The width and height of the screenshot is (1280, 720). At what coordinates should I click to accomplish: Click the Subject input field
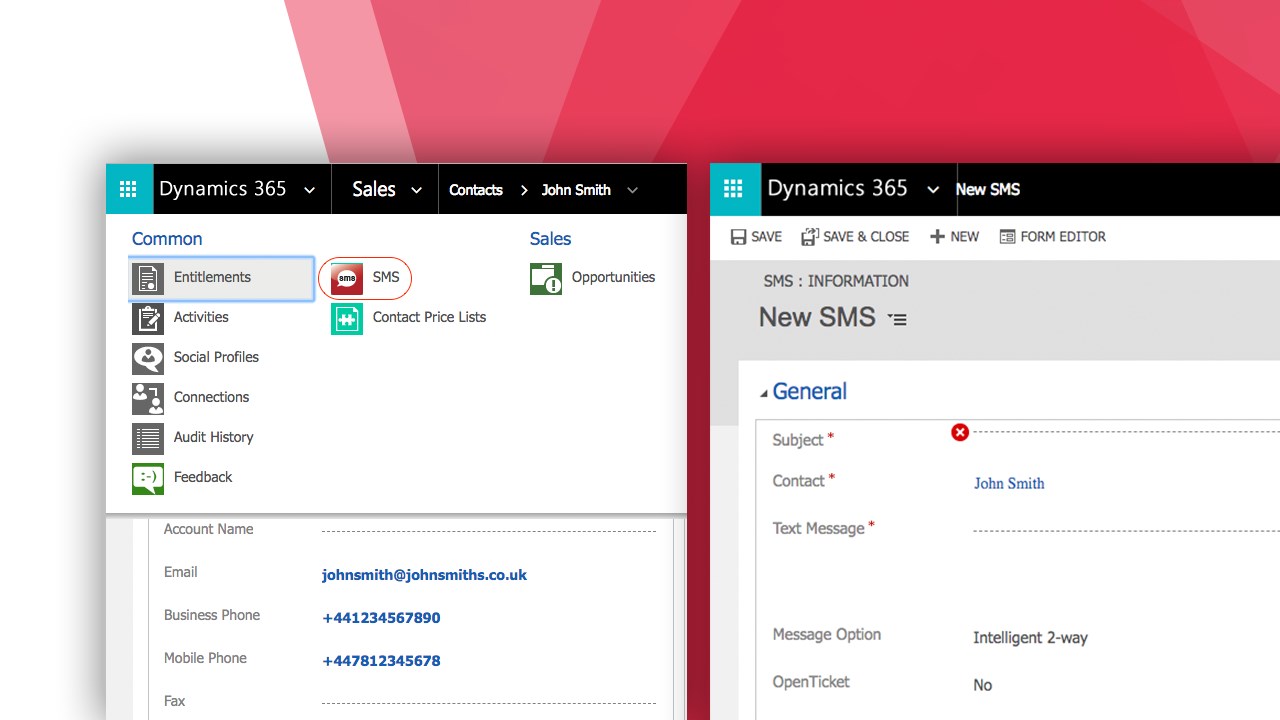(x=1126, y=432)
